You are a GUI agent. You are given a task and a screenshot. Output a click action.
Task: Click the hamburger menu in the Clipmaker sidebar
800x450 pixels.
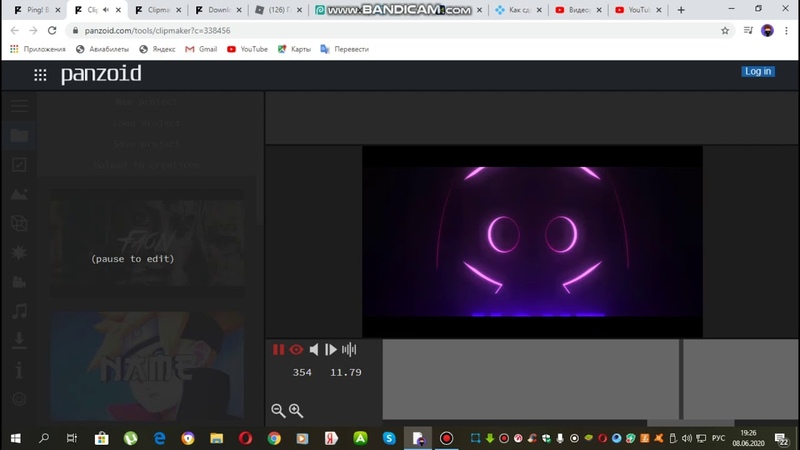pos(19,106)
